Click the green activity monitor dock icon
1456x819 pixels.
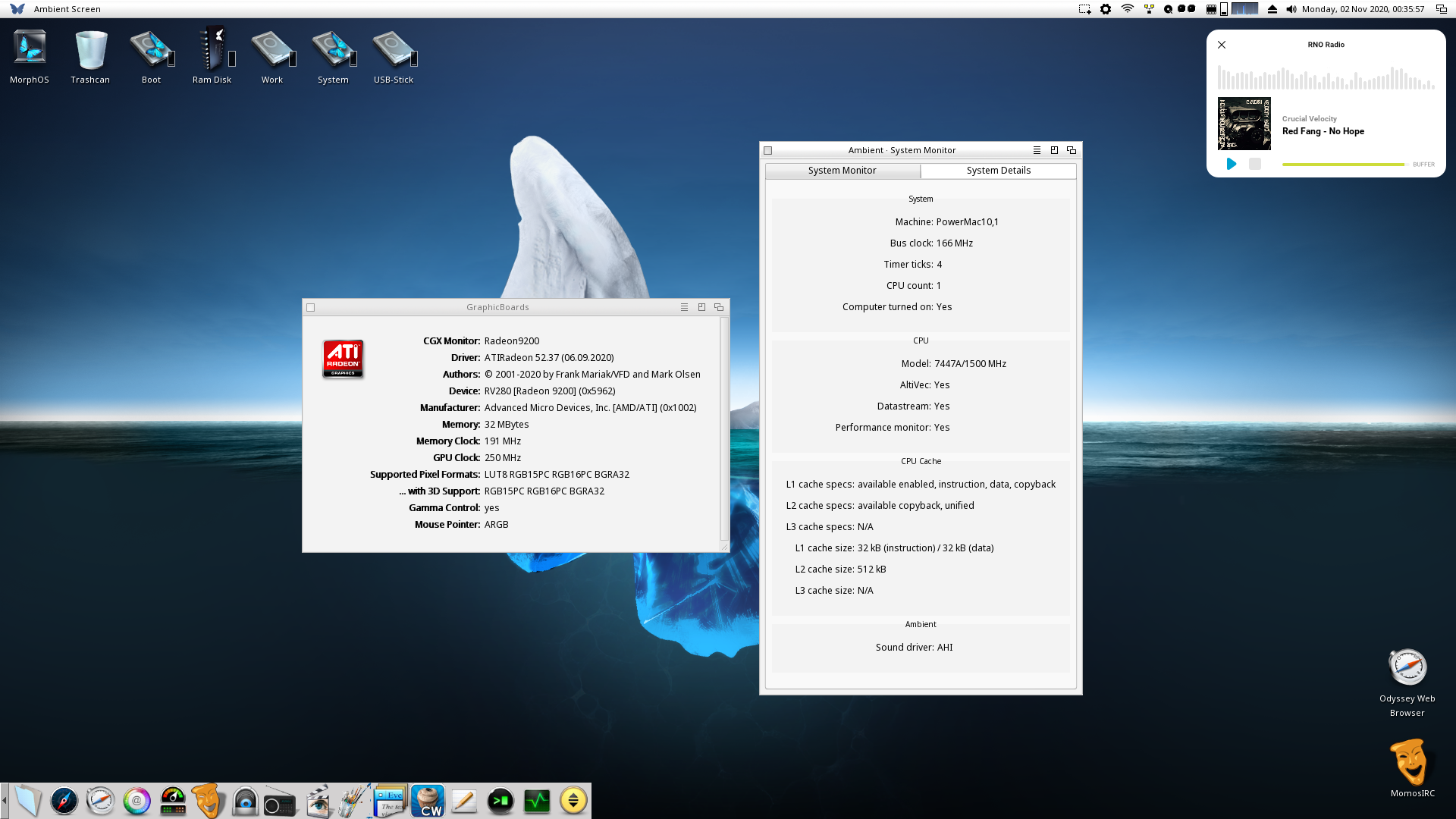[537, 801]
